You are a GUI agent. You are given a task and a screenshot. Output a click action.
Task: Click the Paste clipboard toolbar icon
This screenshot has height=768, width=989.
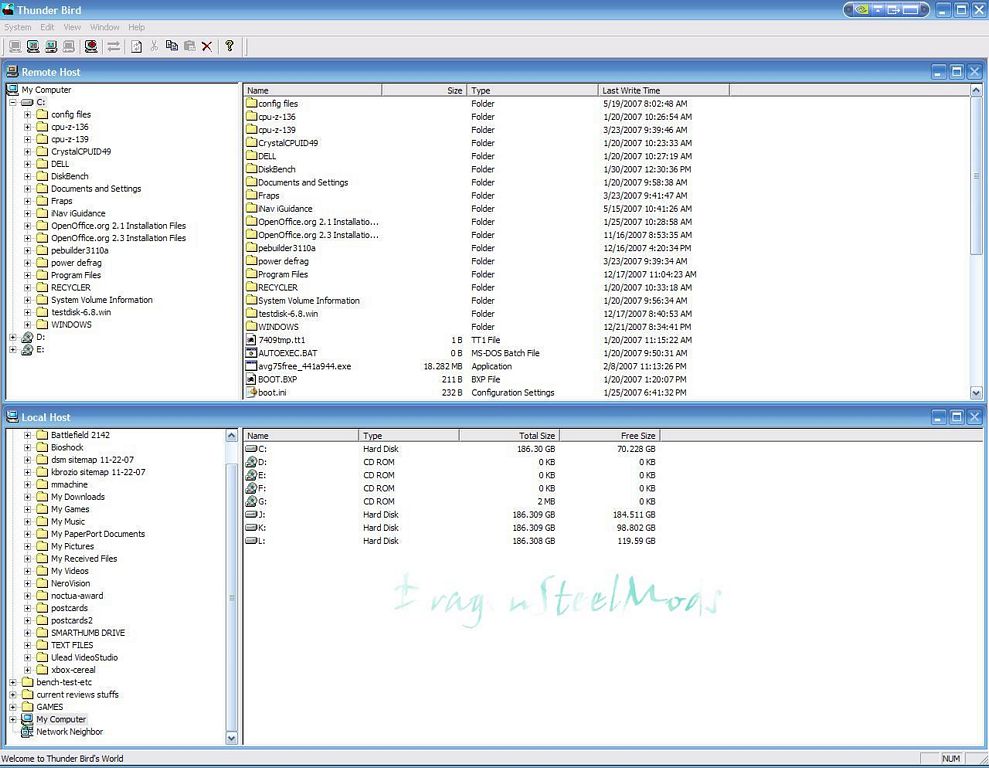coord(189,46)
